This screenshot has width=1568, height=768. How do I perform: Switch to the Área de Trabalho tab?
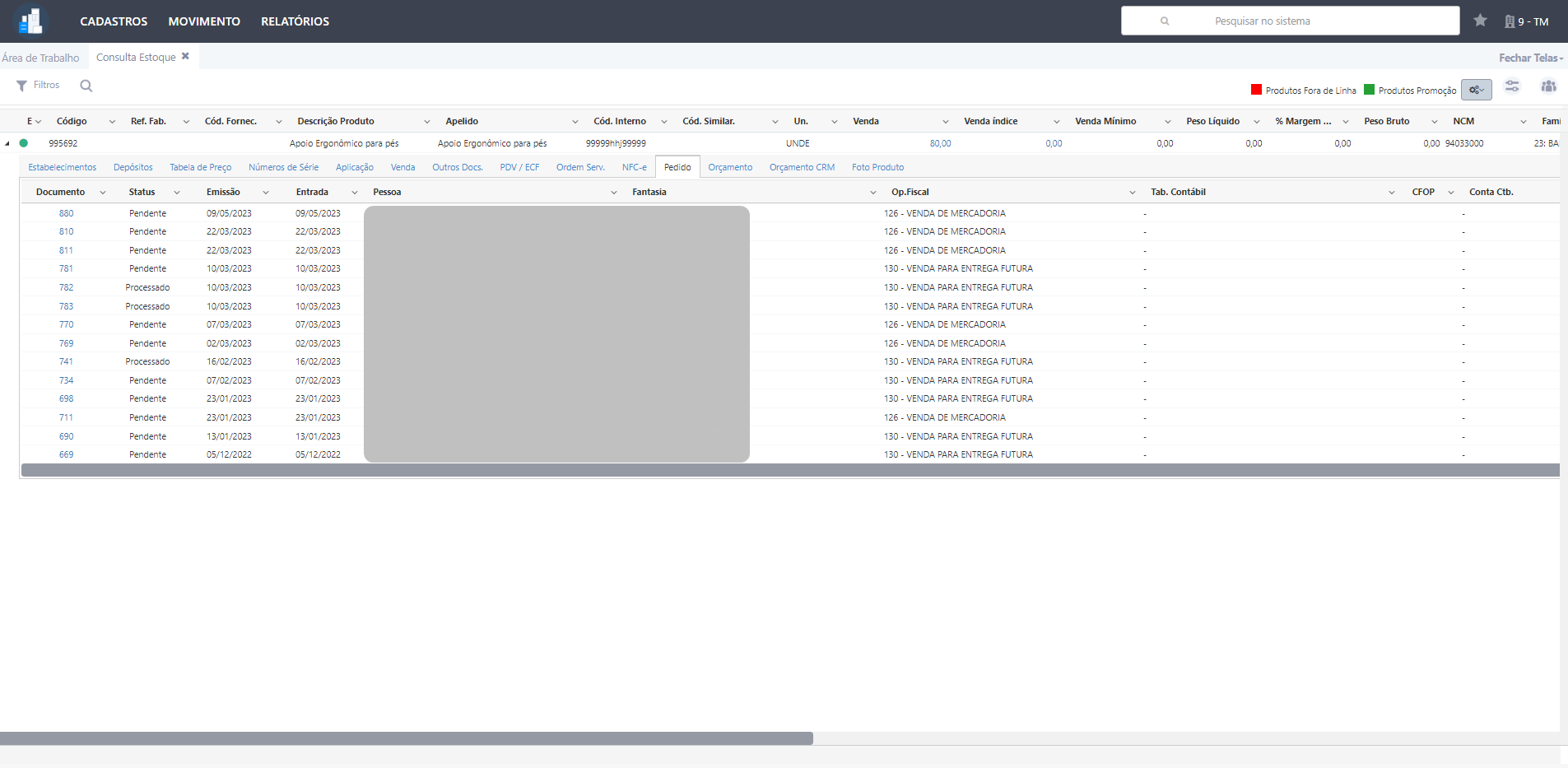[x=40, y=58]
